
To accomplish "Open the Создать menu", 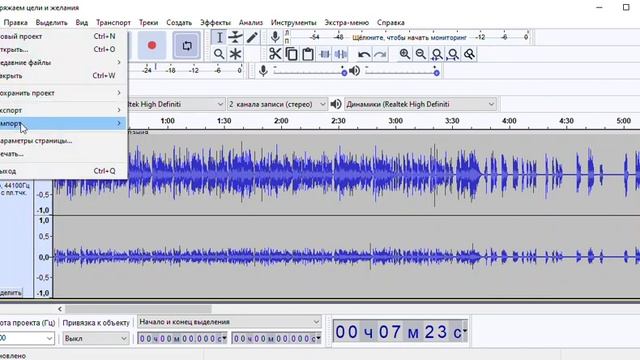I will [179, 22].
